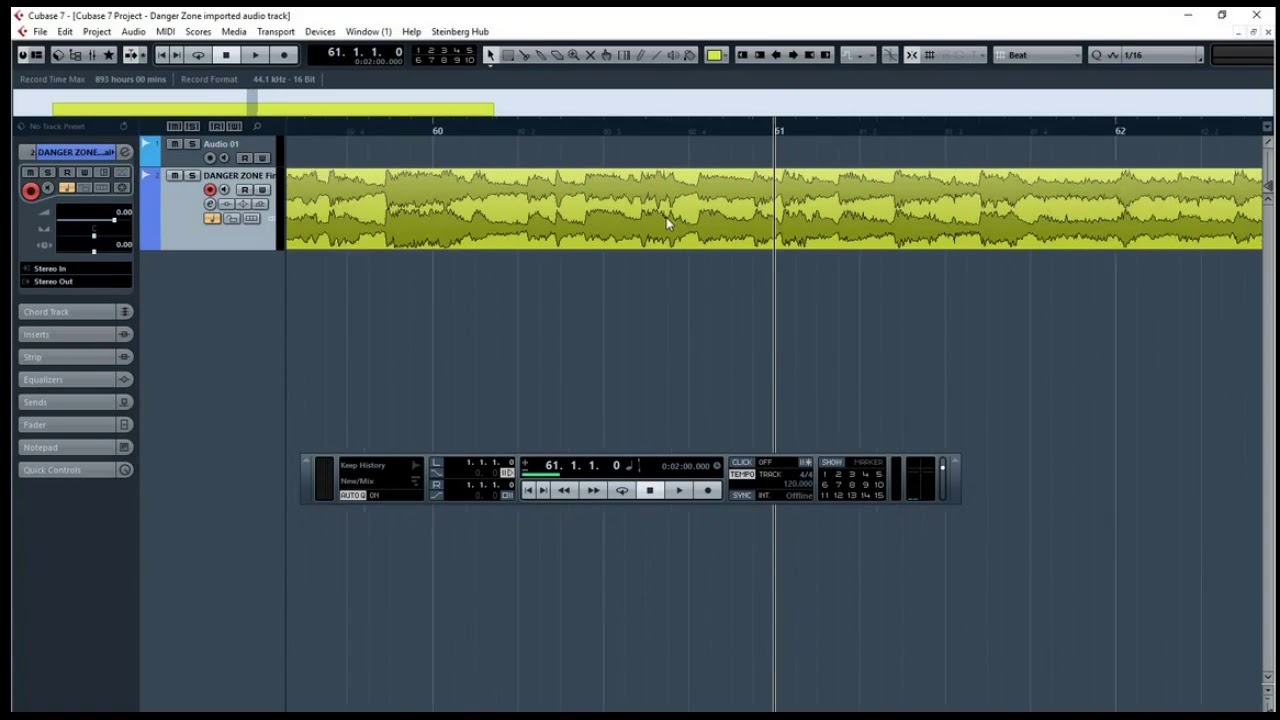Open the Stereo In input routing
The height and width of the screenshot is (720, 1280).
coord(76,268)
